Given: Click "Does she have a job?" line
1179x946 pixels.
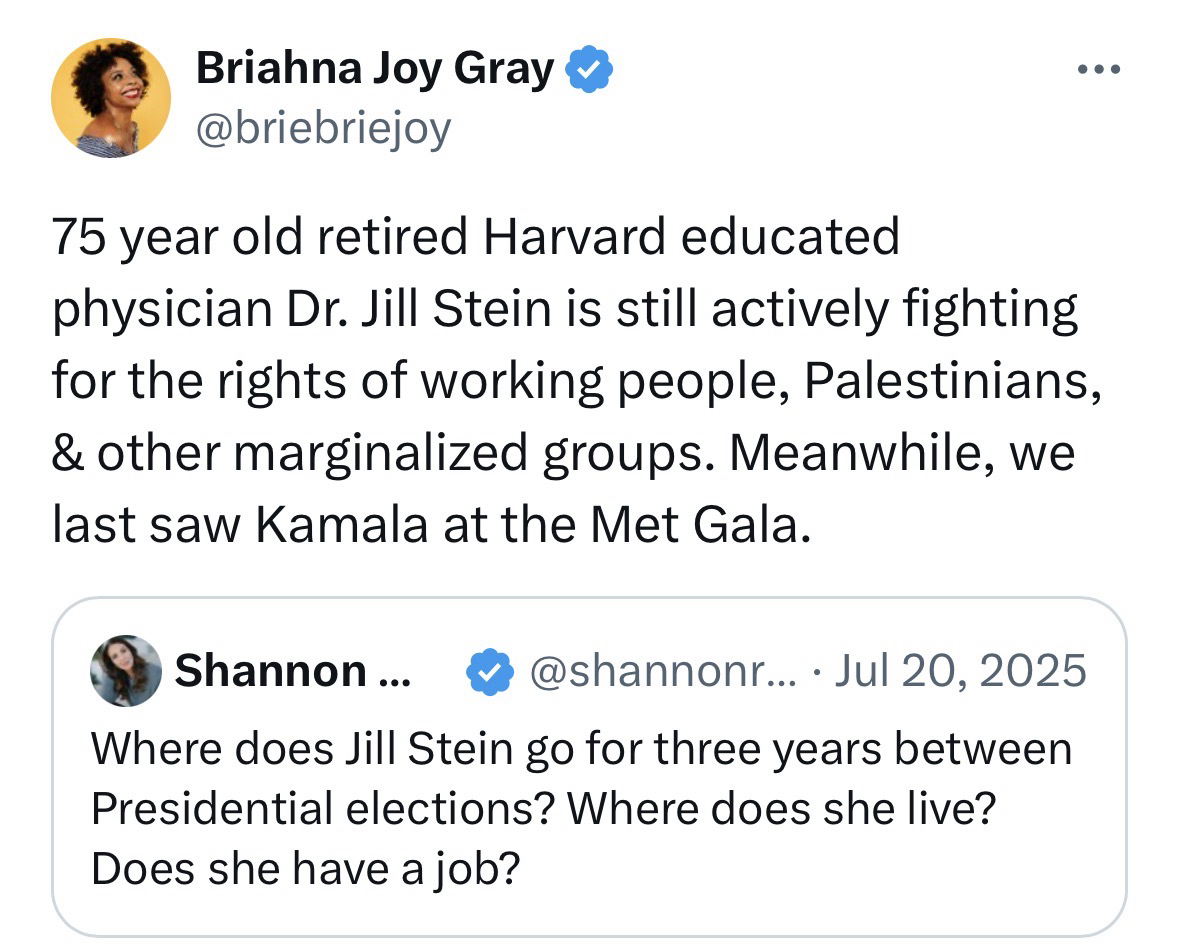Looking at the screenshot, I should point(306,869).
